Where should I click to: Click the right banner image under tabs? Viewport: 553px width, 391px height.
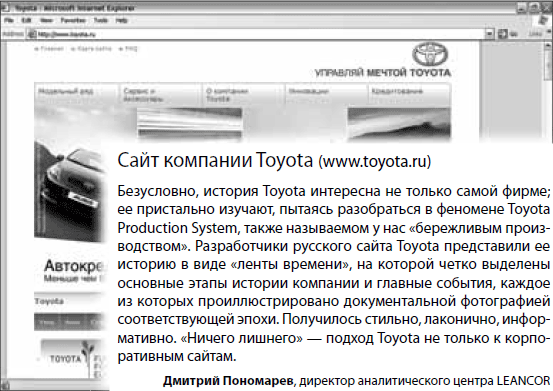[x=399, y=124]
